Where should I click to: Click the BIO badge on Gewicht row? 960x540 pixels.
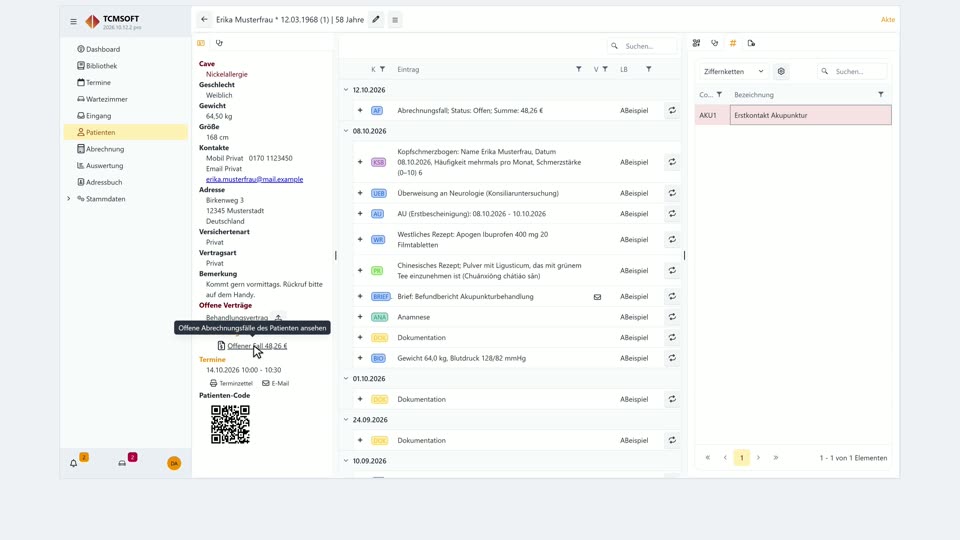click(378, 358)
